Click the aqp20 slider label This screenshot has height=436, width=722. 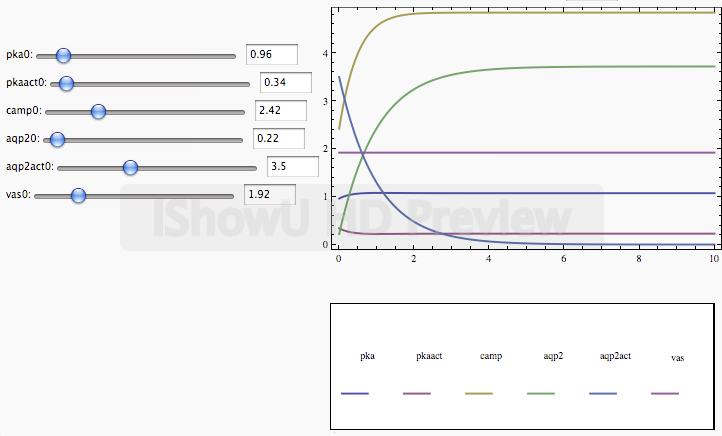pos(23,139)
